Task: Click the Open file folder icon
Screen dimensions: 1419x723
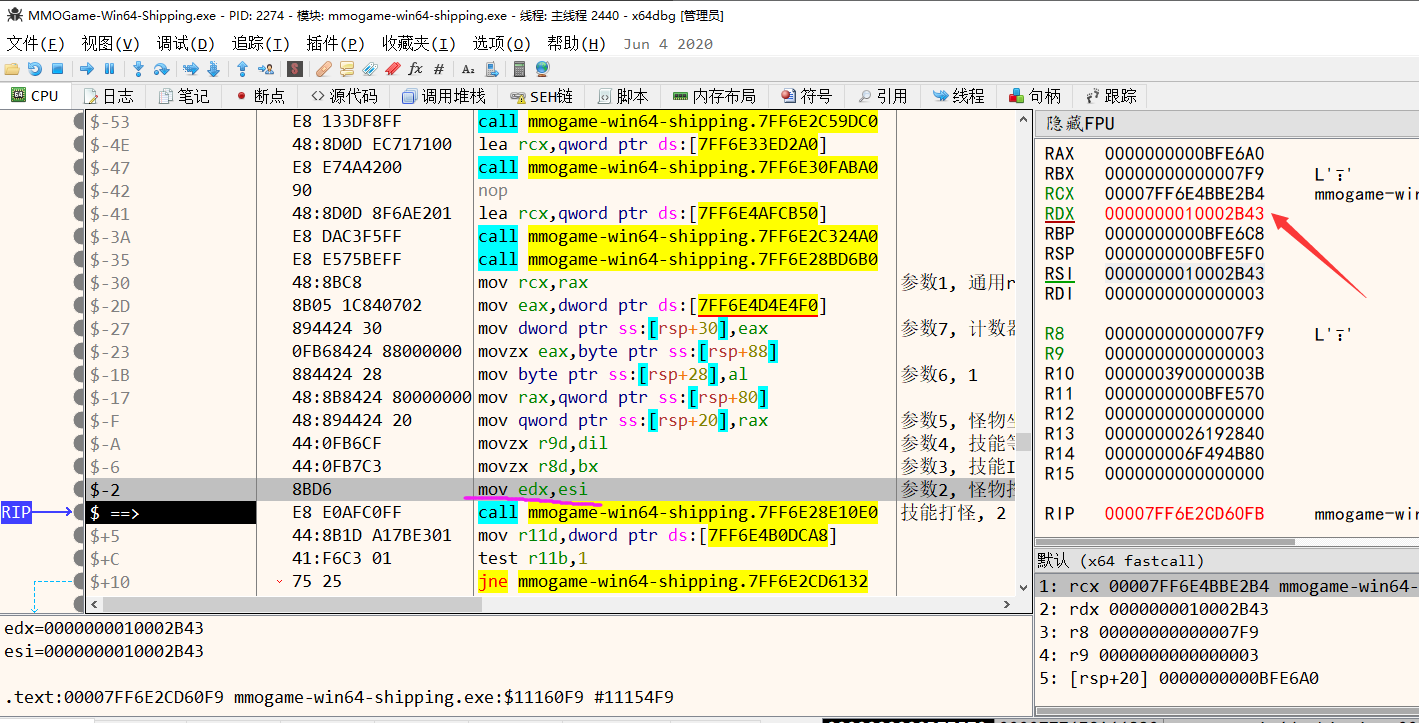Action: 12,69
